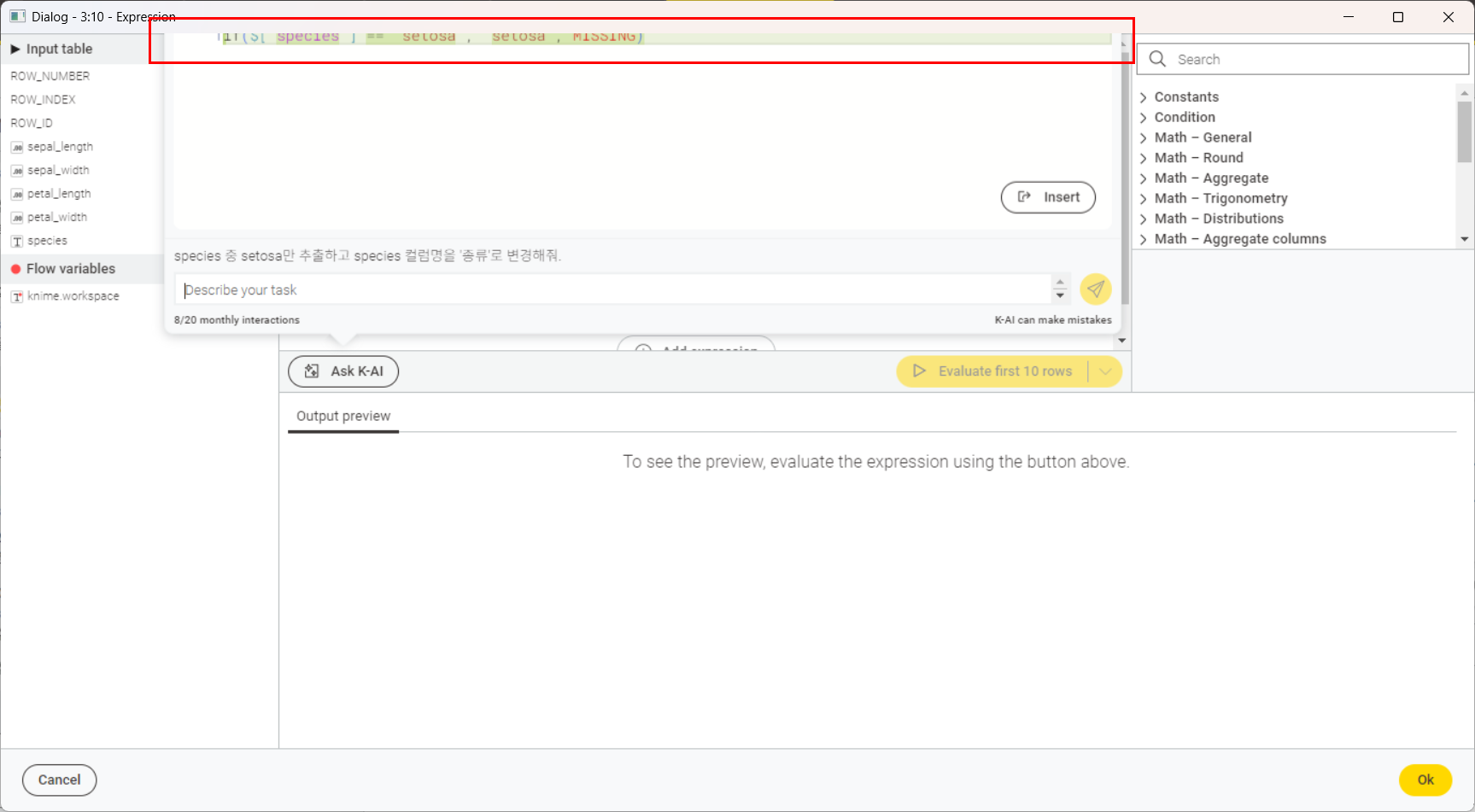Image resolution: width=1475 pixels, height=812 pixels.
Task: Click the search magnifier icon
Action: 1156,59
